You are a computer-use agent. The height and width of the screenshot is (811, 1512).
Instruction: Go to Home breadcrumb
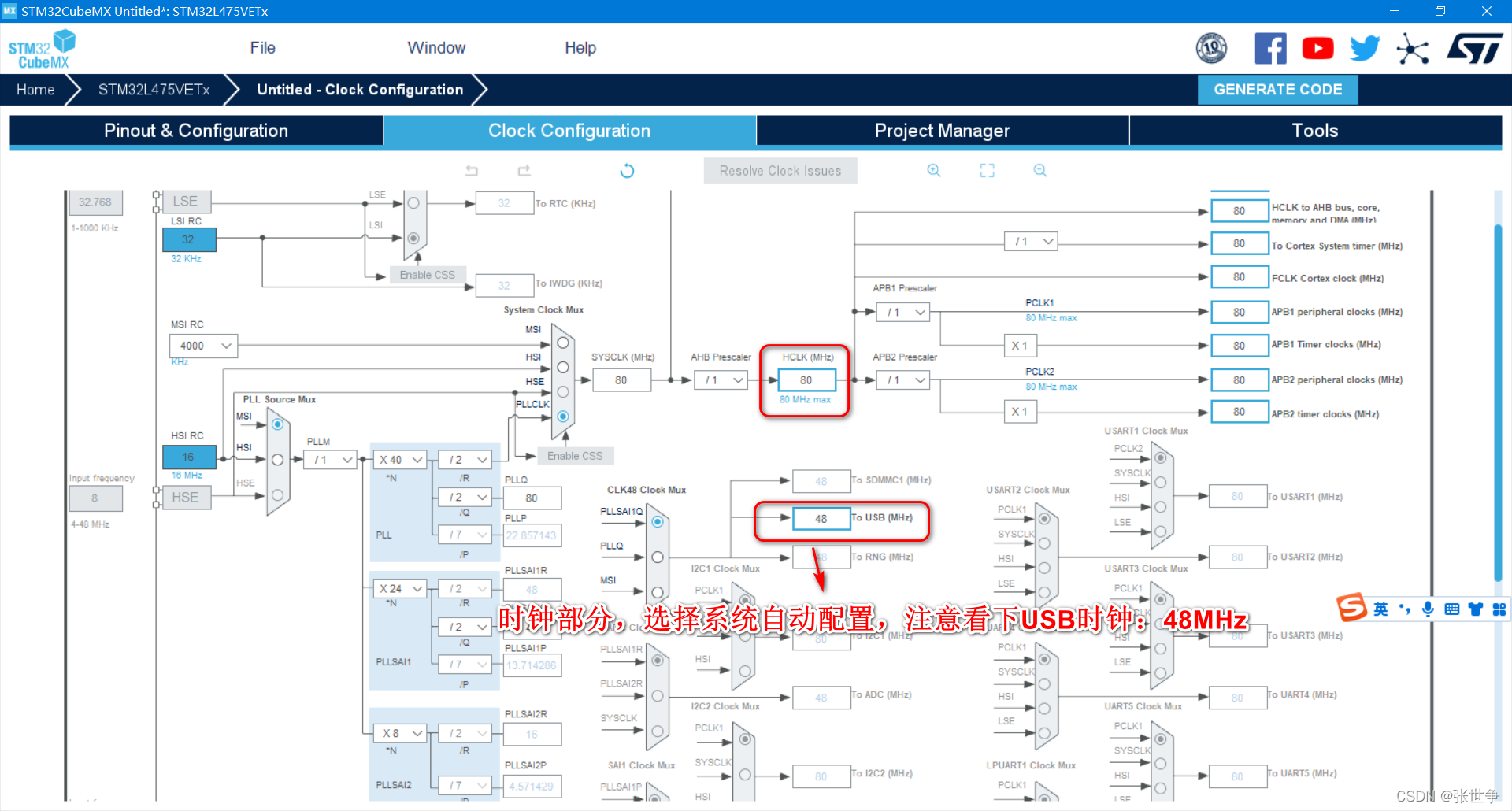[36, 90]
